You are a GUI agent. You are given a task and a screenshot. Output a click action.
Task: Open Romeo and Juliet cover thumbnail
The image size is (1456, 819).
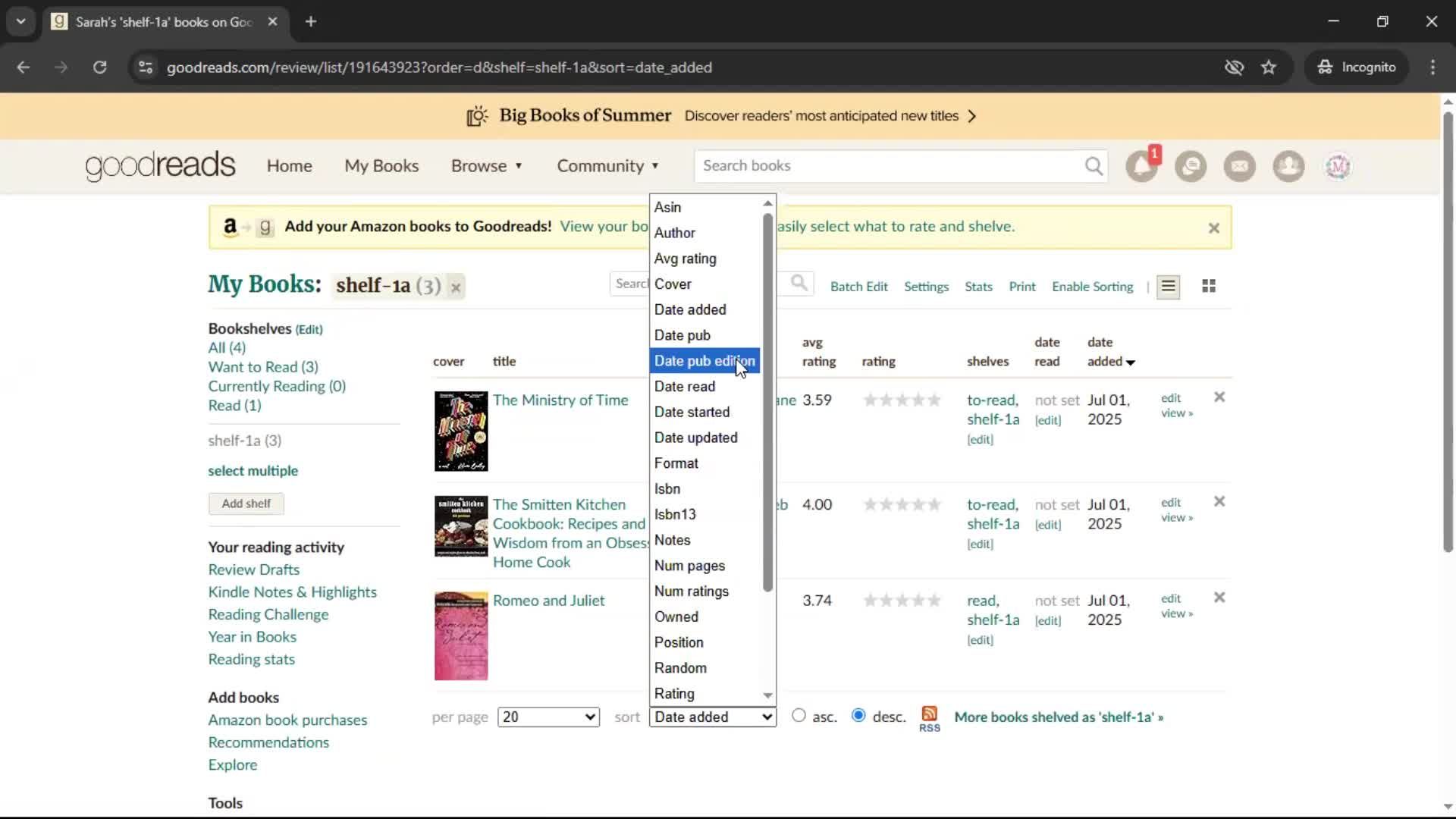(x=461, y=636)
